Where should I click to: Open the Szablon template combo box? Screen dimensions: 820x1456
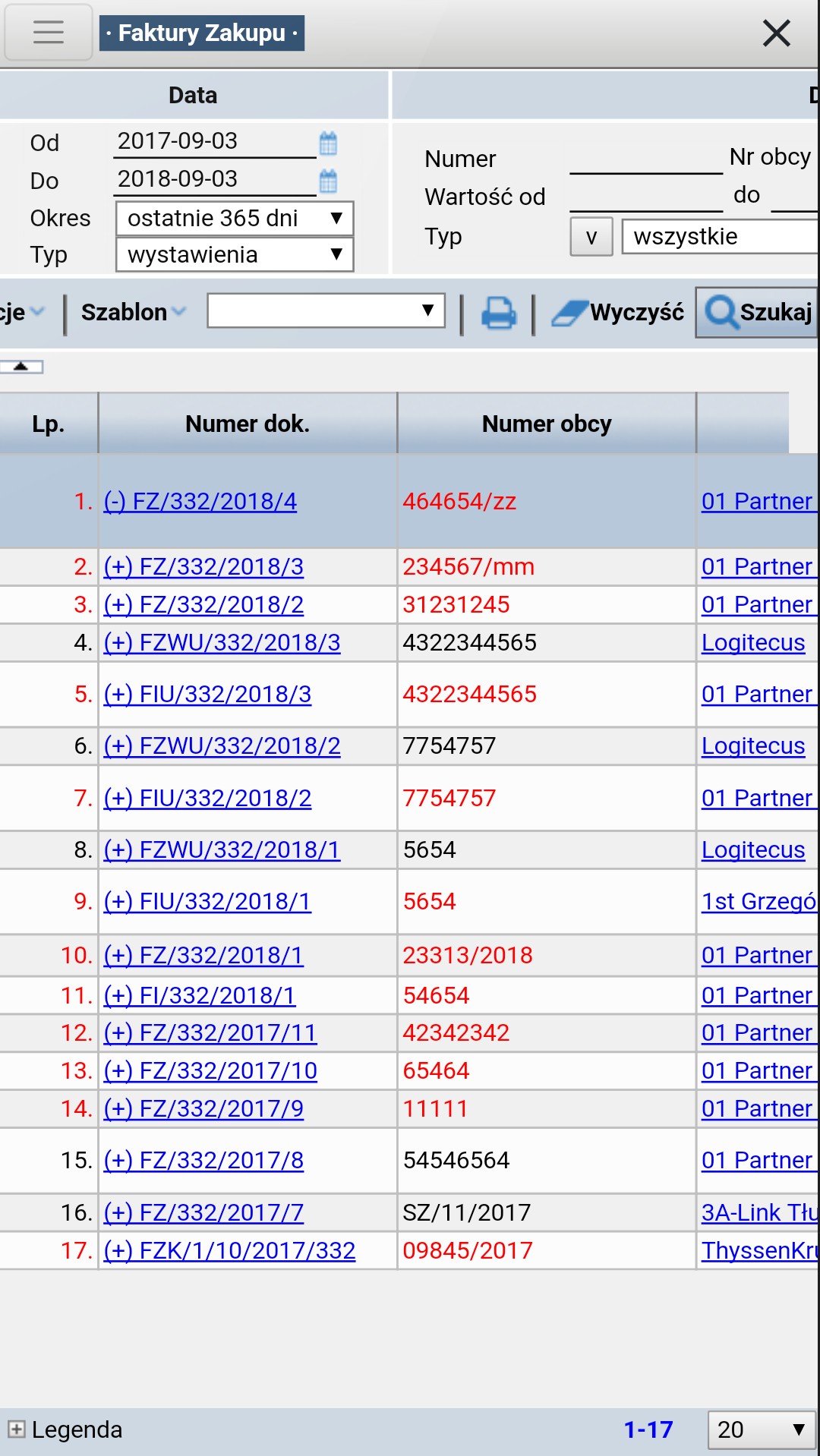pyautogui.click(x=326, y=311)
